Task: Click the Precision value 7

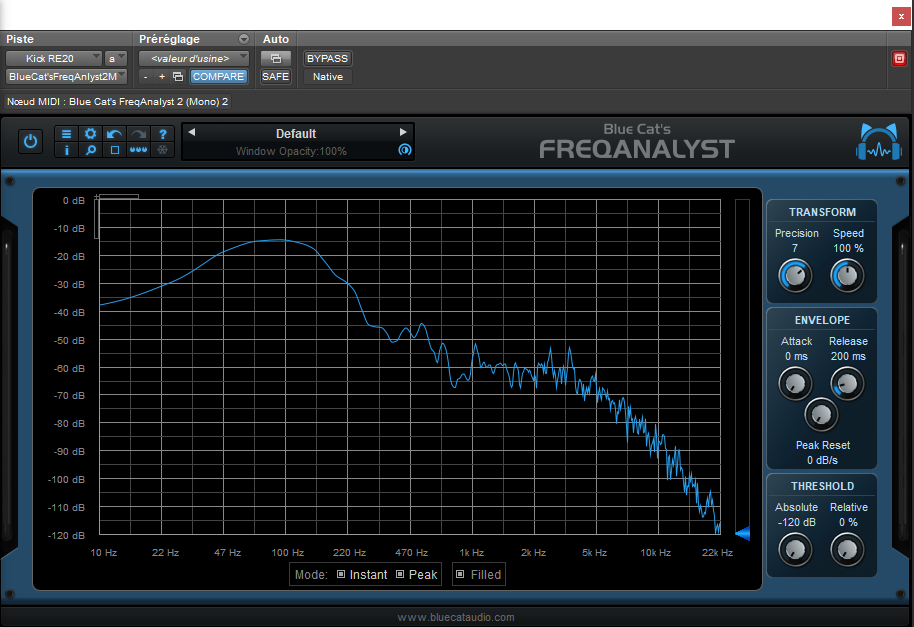Action: point(795,248)
